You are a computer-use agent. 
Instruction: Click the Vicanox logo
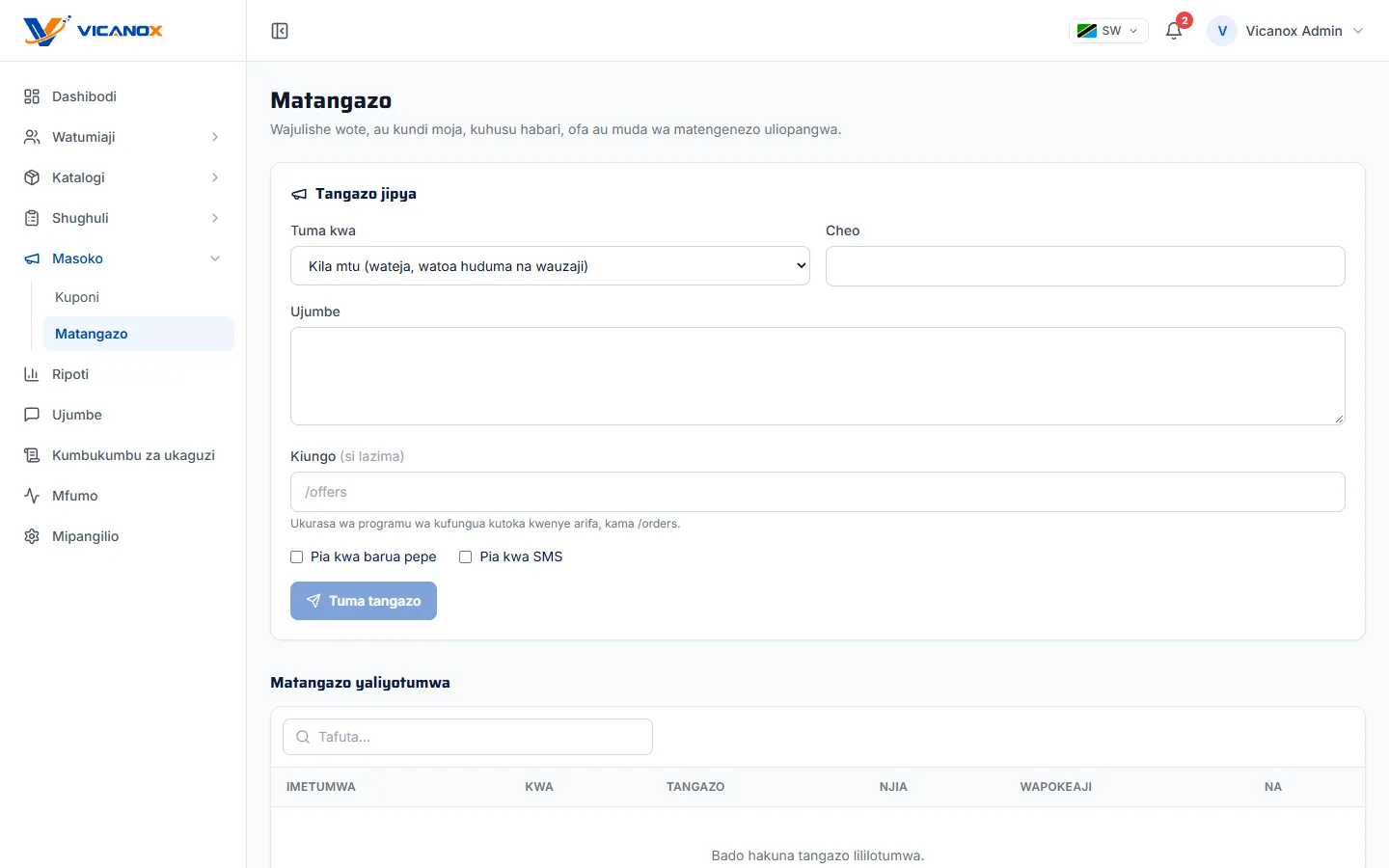94,31
